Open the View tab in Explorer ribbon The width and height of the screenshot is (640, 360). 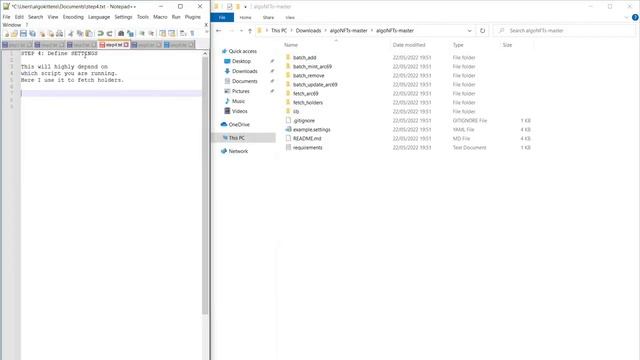[x=290, y=18]
